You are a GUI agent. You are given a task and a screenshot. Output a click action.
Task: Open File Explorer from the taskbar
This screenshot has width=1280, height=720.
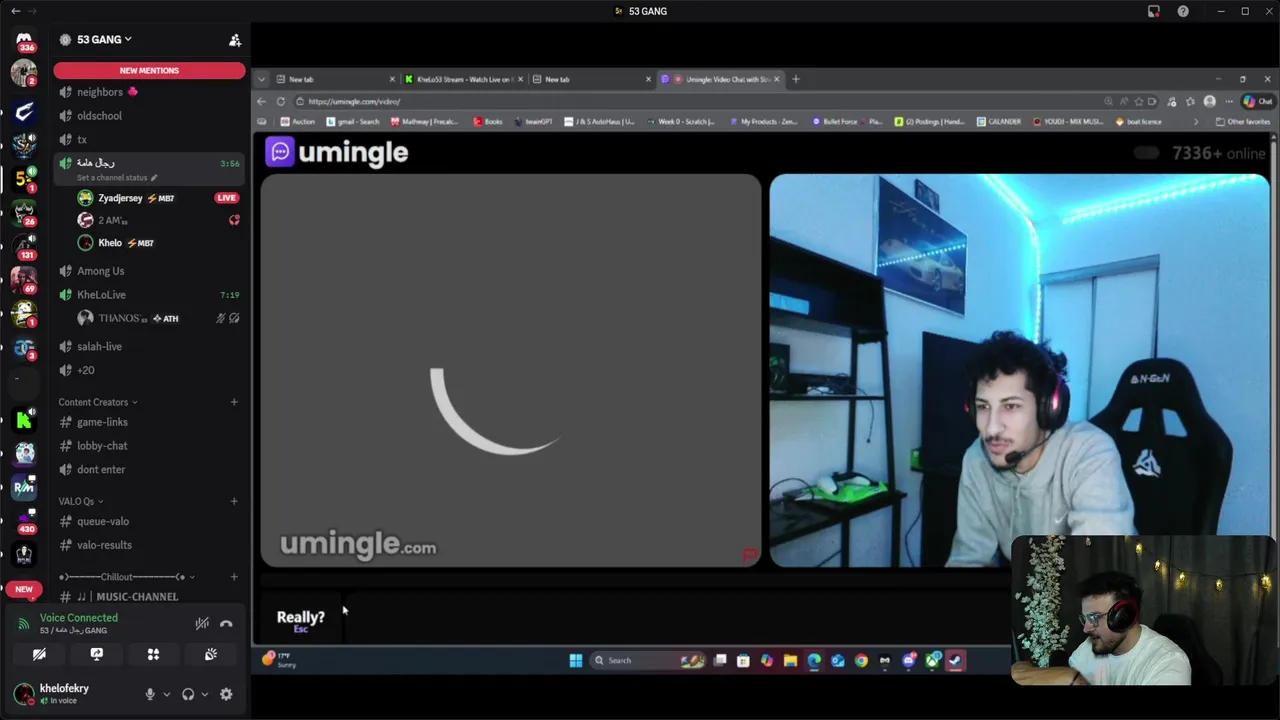(x=790, y=660)
